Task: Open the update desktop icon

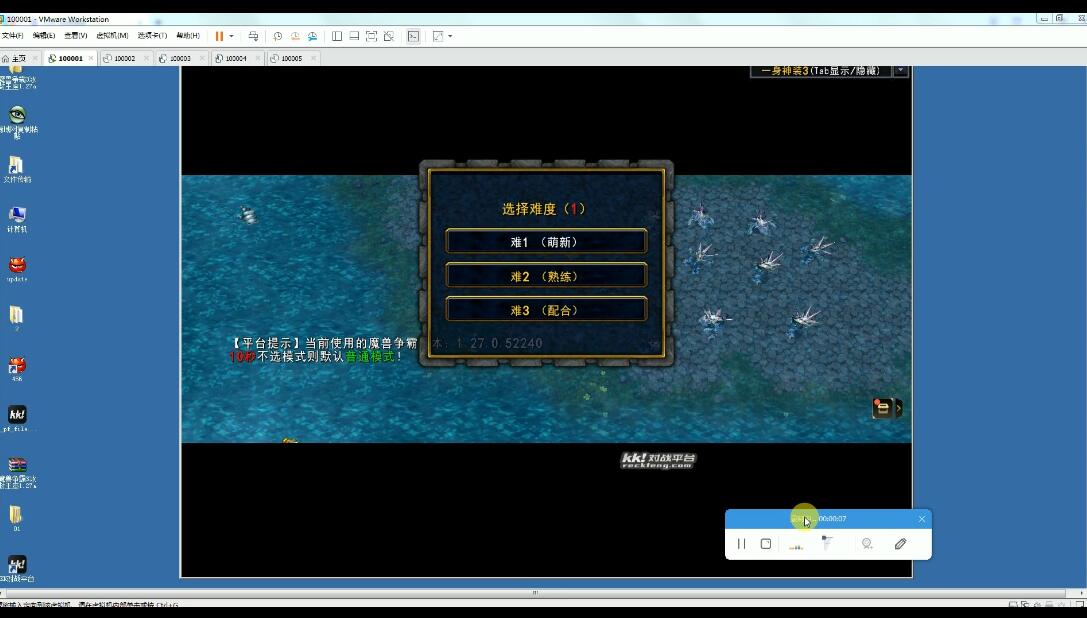Action: [17, 269]
